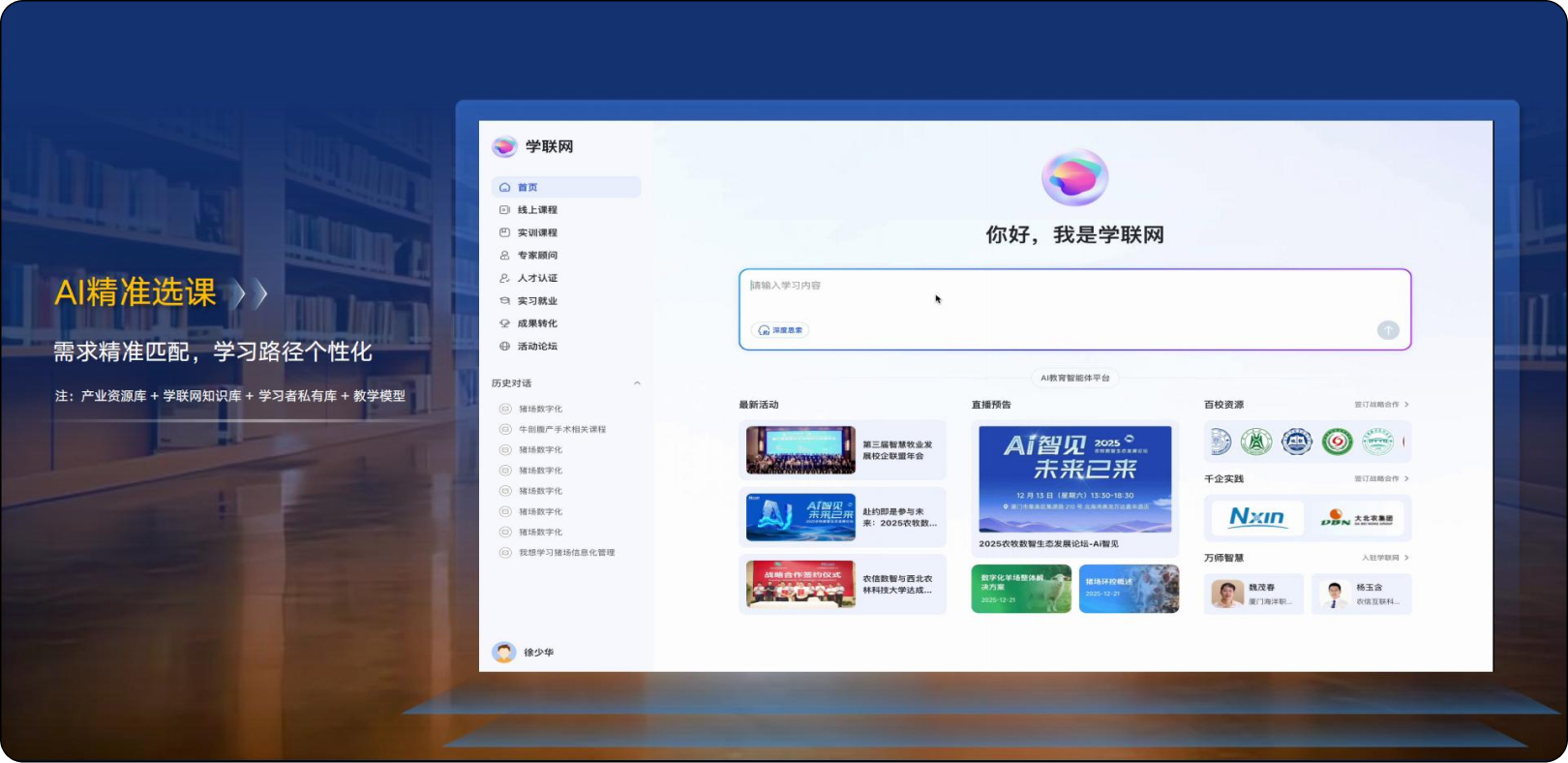Viewport: 1568px width, 763px height.
Task: Open 线上课程 online courses icon
Action: pos(504,210)
